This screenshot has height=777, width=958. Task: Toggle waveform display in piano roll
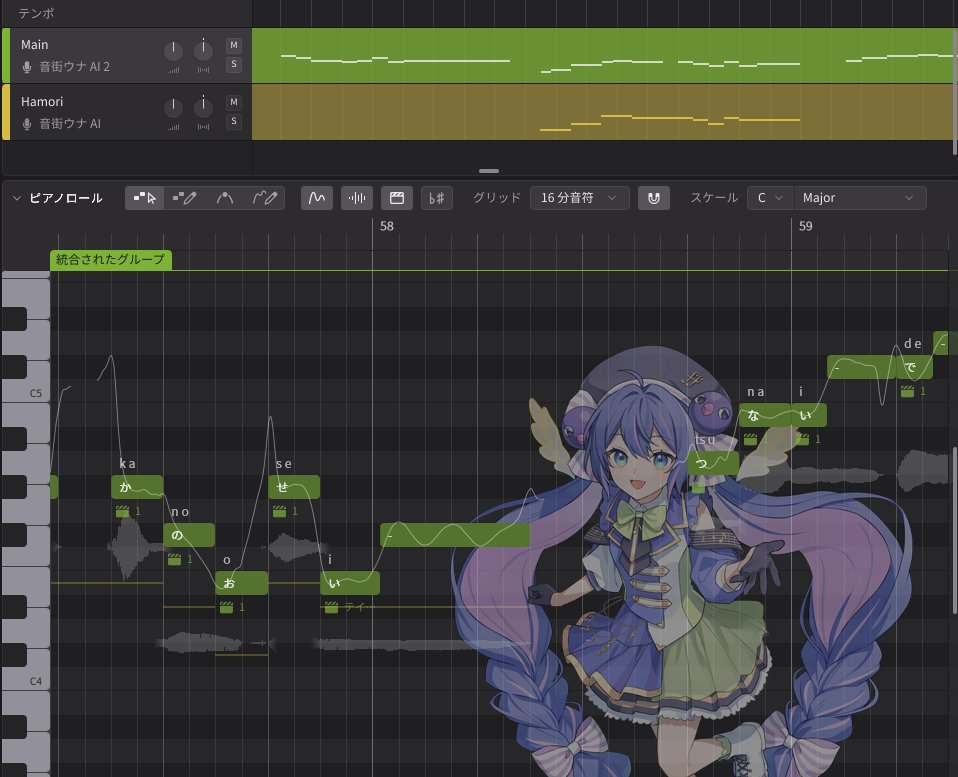(x=357, y=198)
